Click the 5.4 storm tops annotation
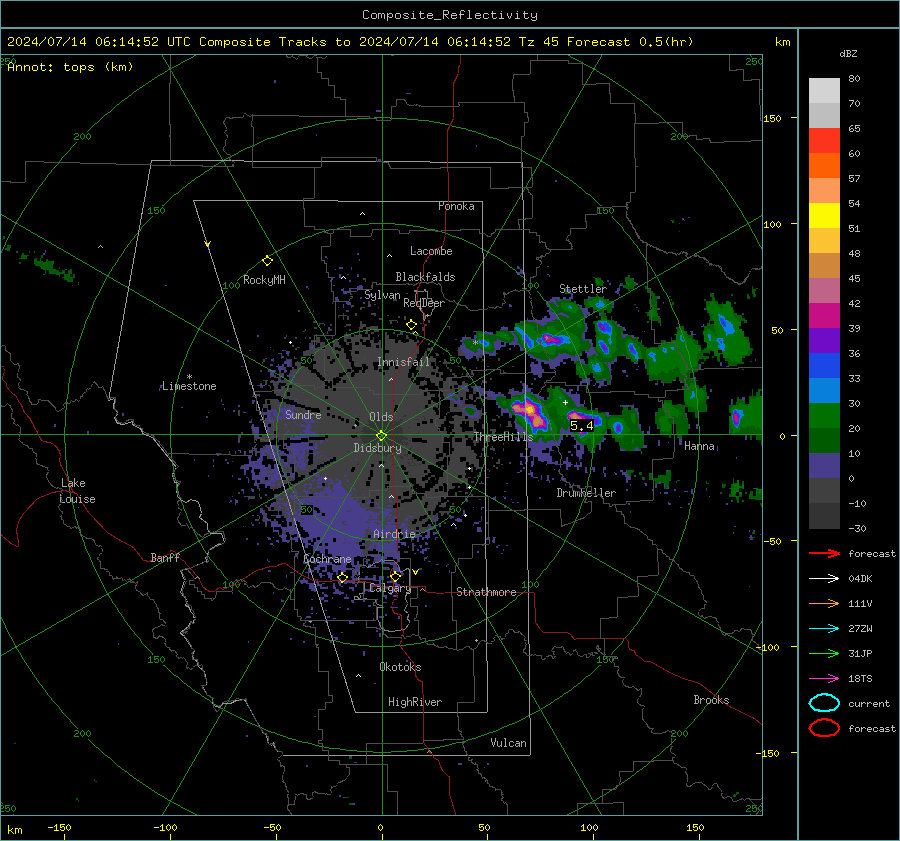The width and height of the screenshot is (900, 841). [581, 426]
